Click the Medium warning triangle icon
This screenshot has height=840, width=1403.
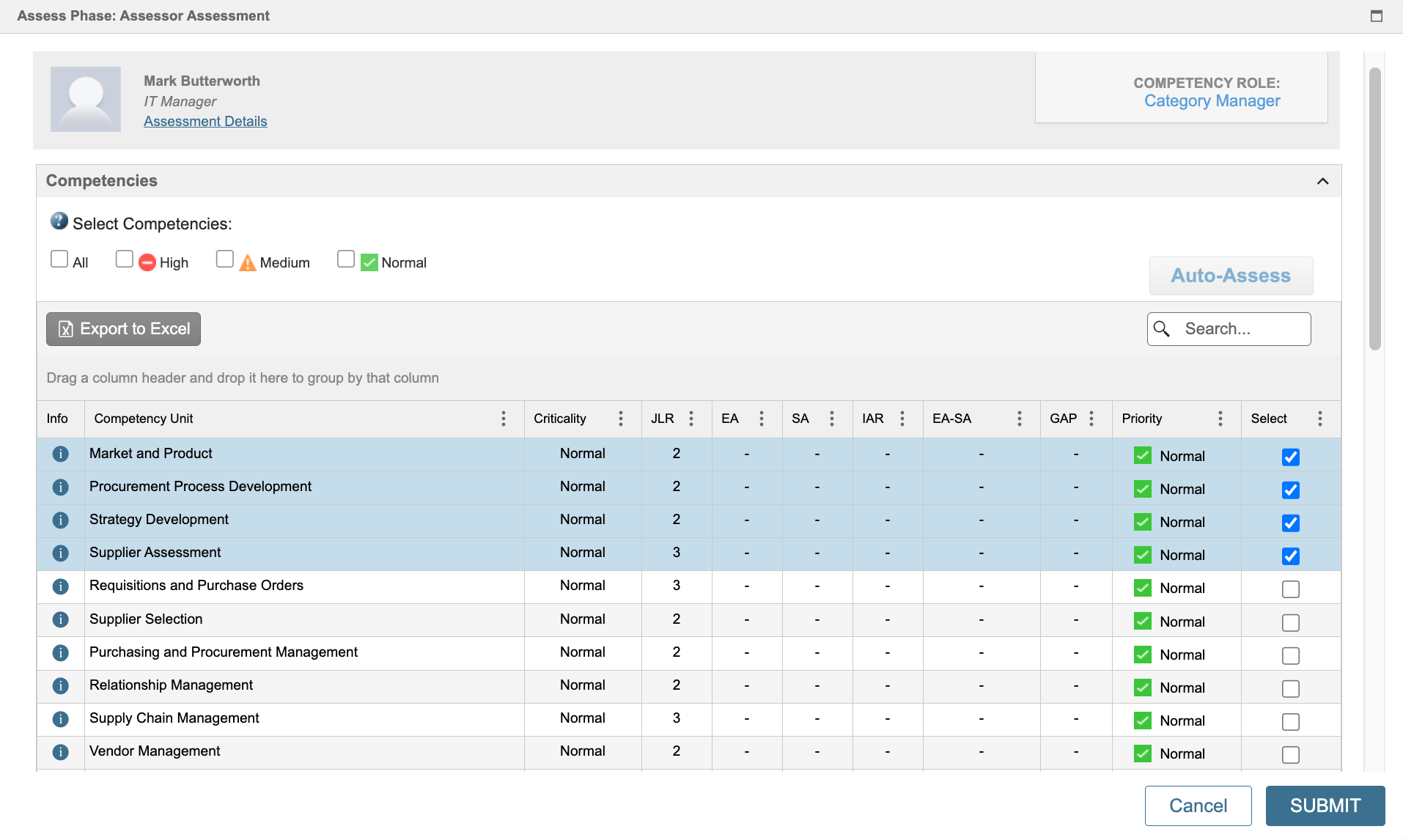click(x=247, y=262)
